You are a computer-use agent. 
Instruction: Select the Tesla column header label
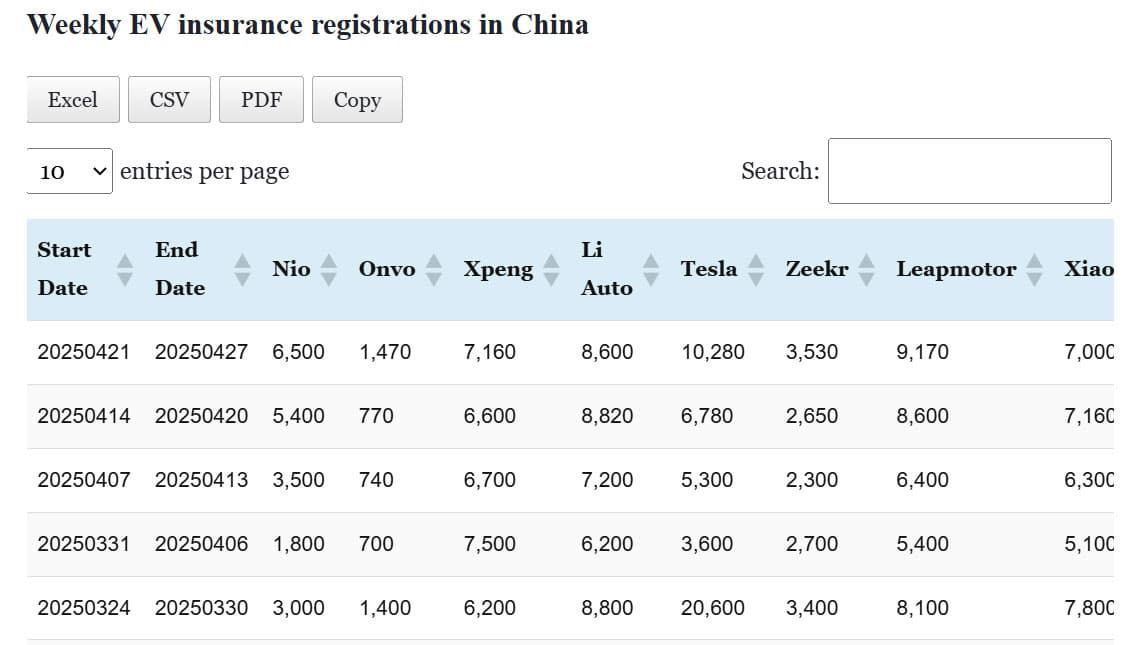tap(708, 269)
